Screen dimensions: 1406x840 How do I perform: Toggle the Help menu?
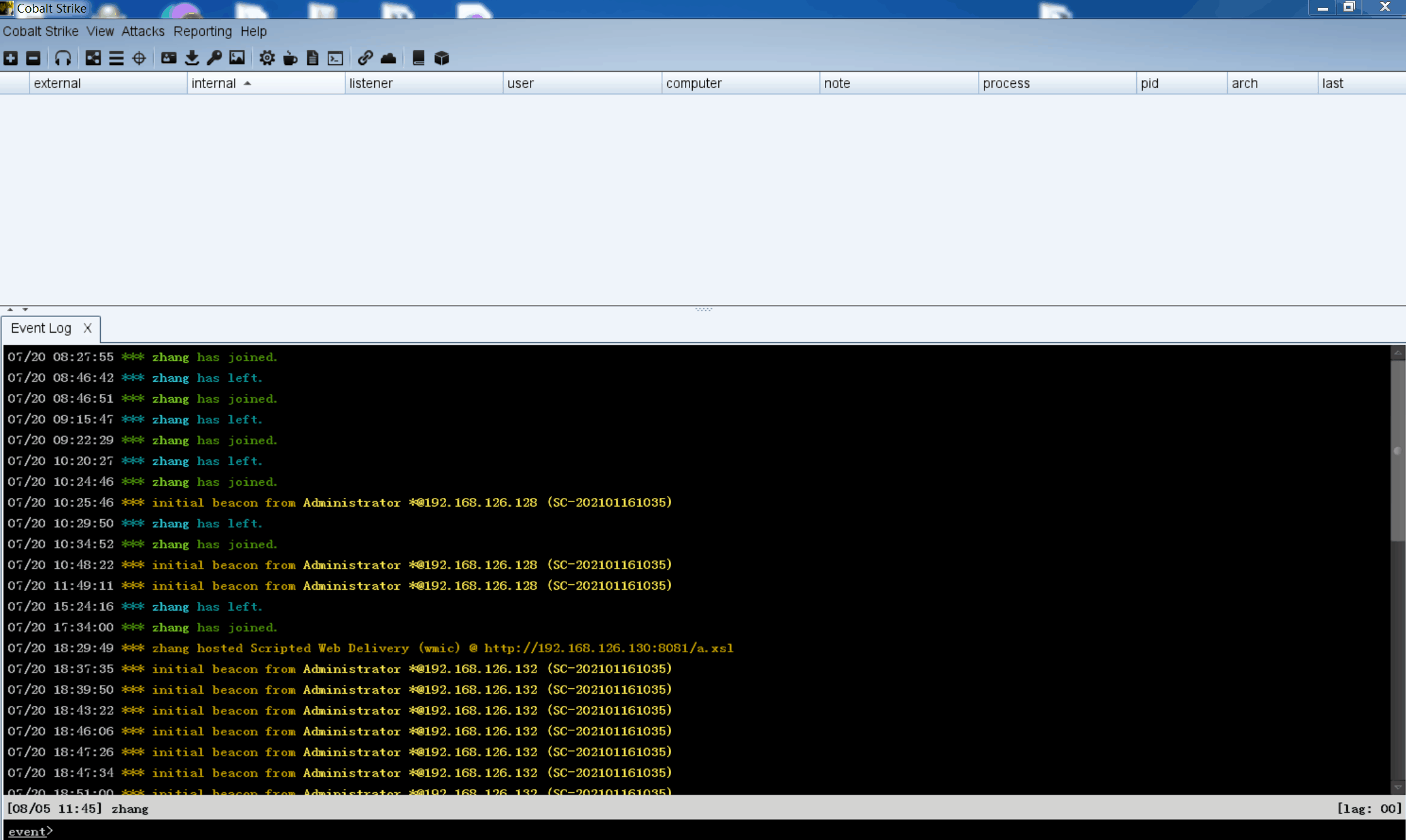click(253, 30)
